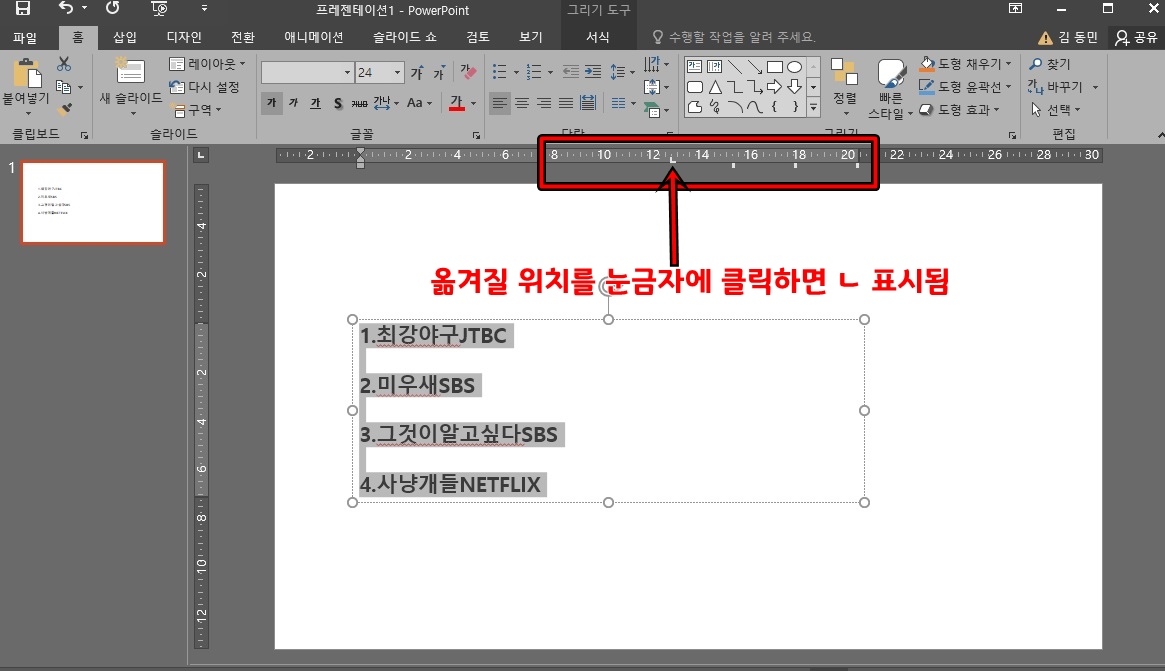Click the 새 슬라이드 icon
This screenshot has height=671, width=1165.
(x=130, y=71)
